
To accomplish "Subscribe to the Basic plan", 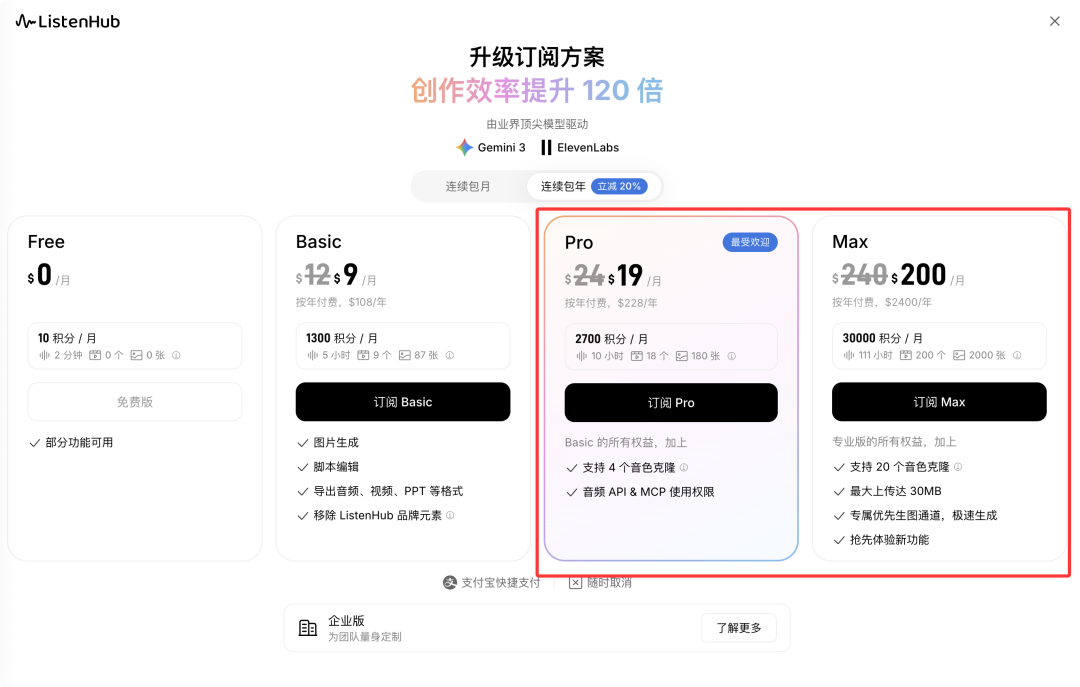I will pyautogui.click(x=403, y=402).
